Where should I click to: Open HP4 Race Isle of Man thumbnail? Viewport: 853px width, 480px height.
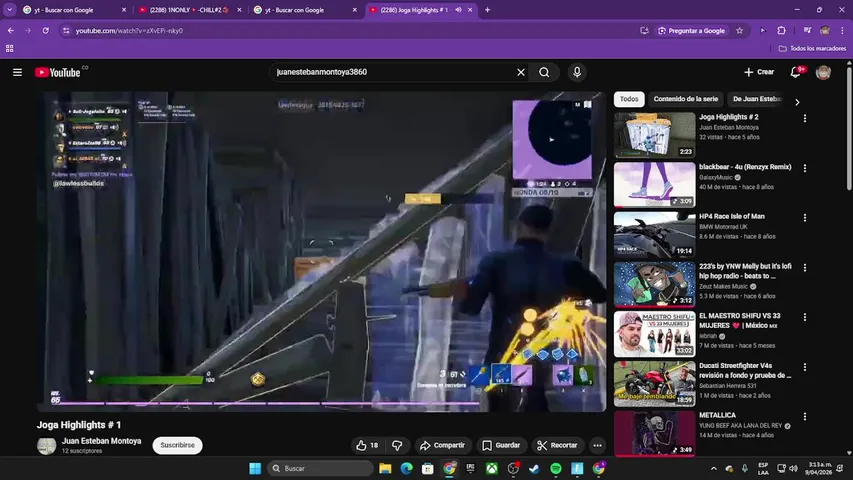(654, 235)
